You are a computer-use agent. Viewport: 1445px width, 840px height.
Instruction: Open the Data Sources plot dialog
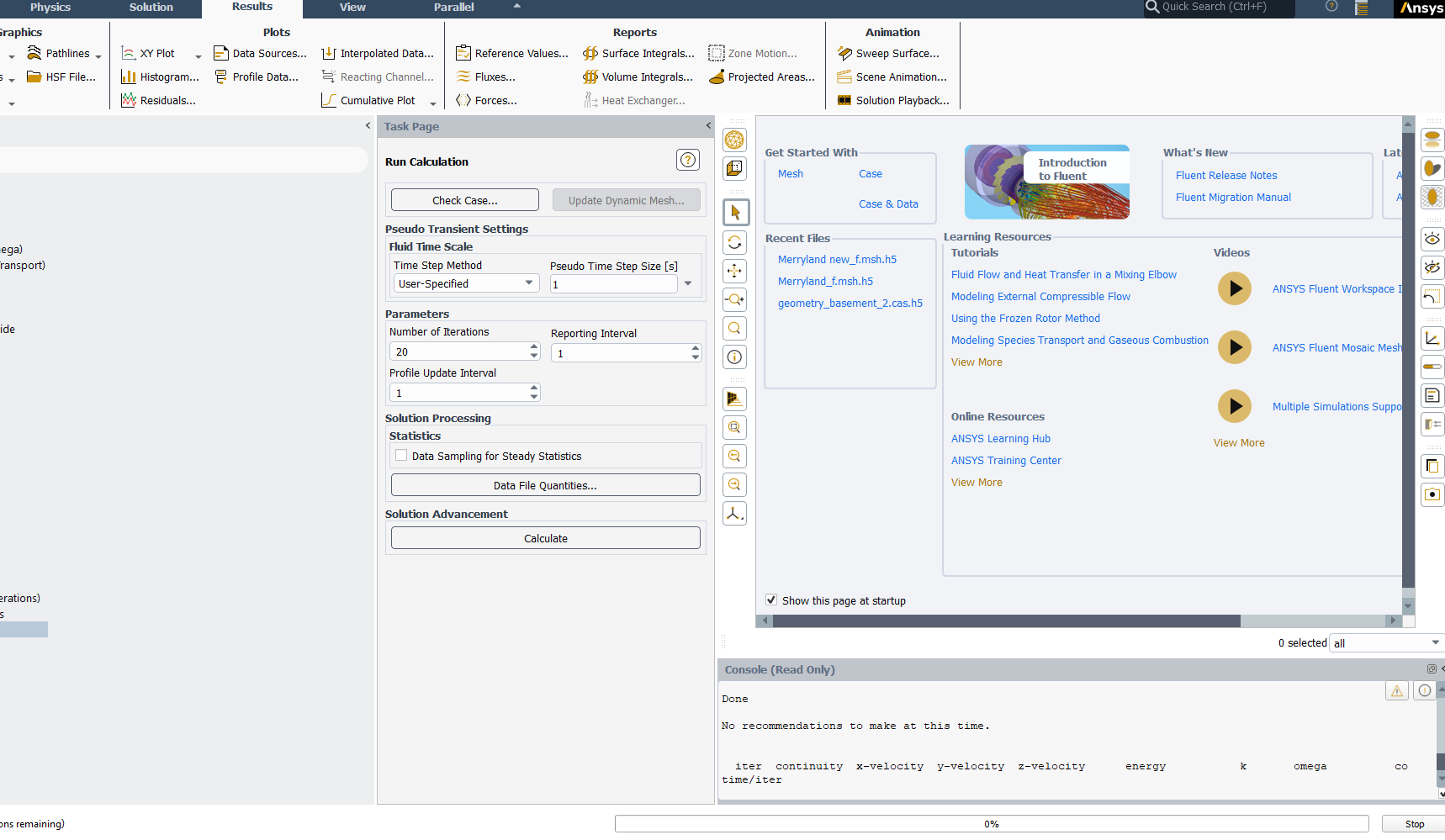260,53
